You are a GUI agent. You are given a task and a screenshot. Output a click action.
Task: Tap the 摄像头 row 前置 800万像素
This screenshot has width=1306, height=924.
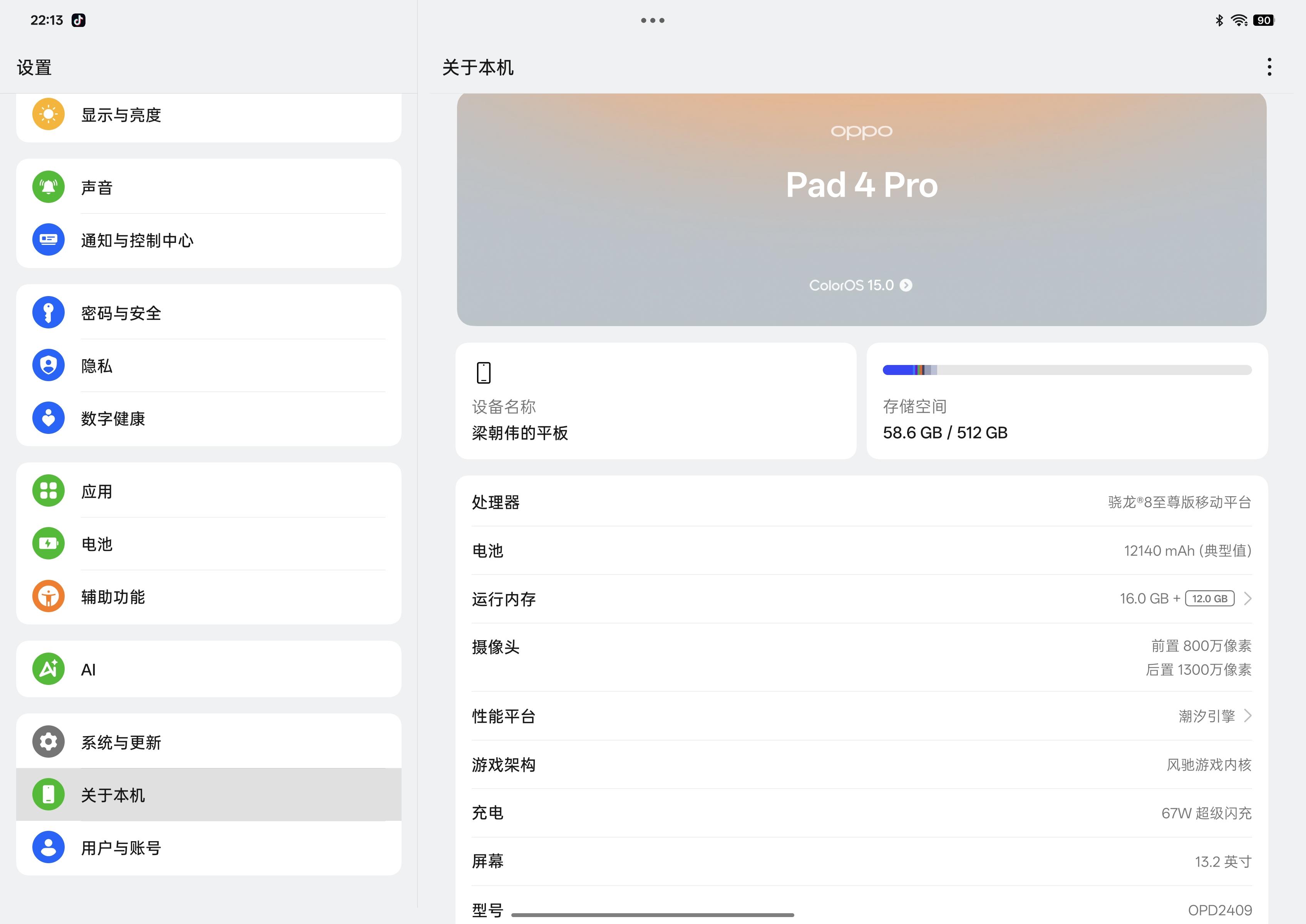(862, 657)
